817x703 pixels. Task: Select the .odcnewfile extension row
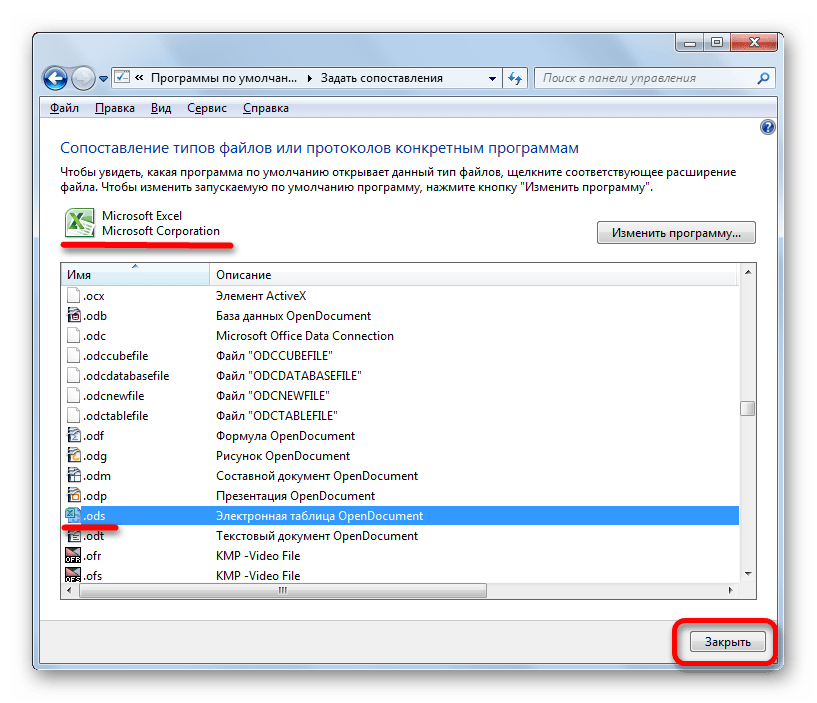click(x=400, y=396)
